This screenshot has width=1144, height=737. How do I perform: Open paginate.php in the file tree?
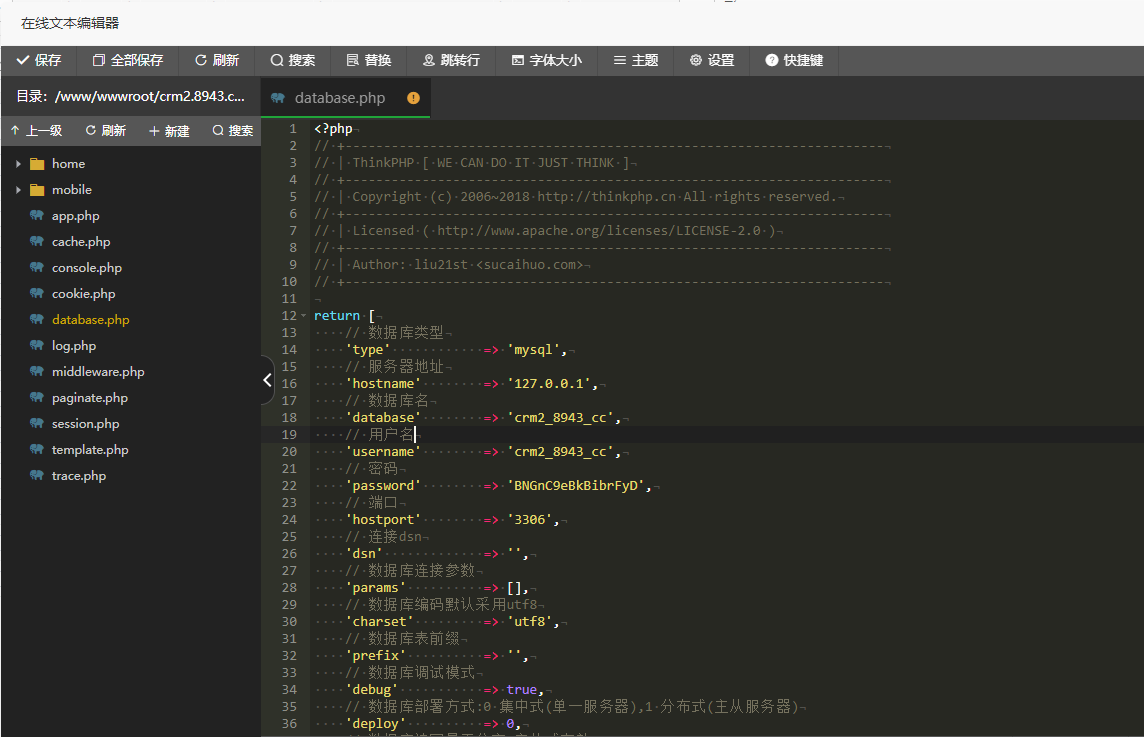[x=90, y=398]
